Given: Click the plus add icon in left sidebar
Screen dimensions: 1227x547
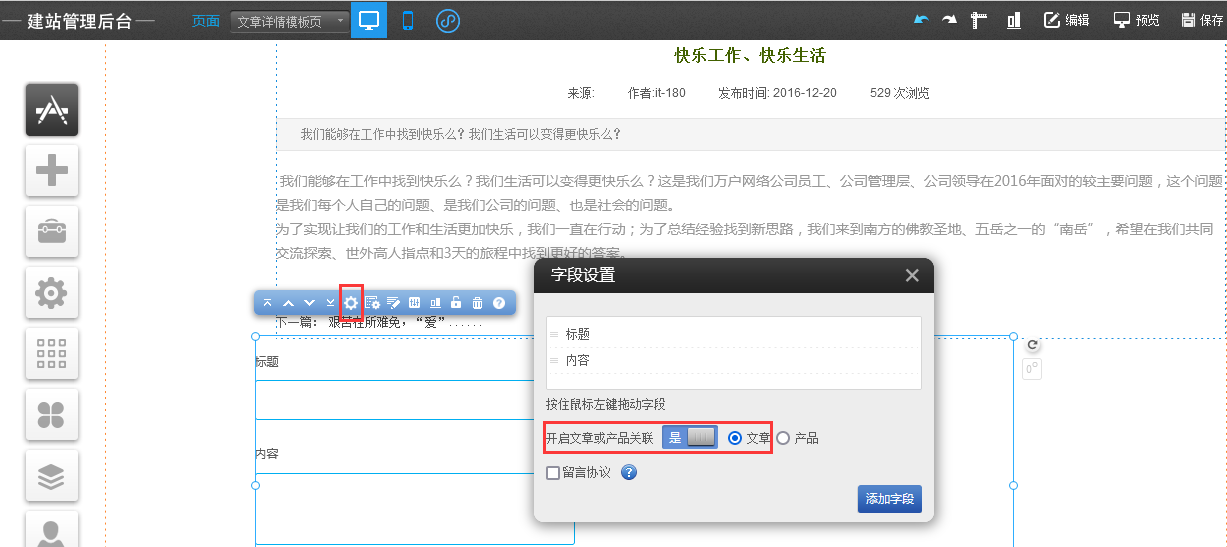Looking at the screenshot, I should coord(52,171).
